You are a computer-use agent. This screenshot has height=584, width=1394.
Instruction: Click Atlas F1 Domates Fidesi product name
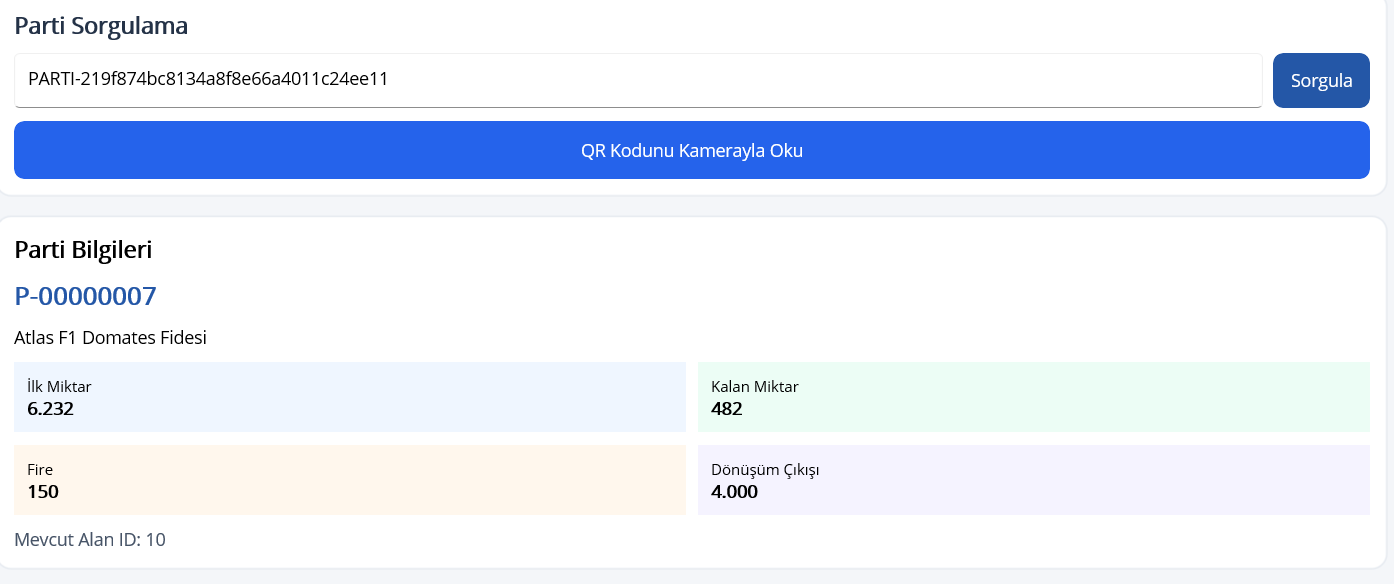[x=110, y=338]
